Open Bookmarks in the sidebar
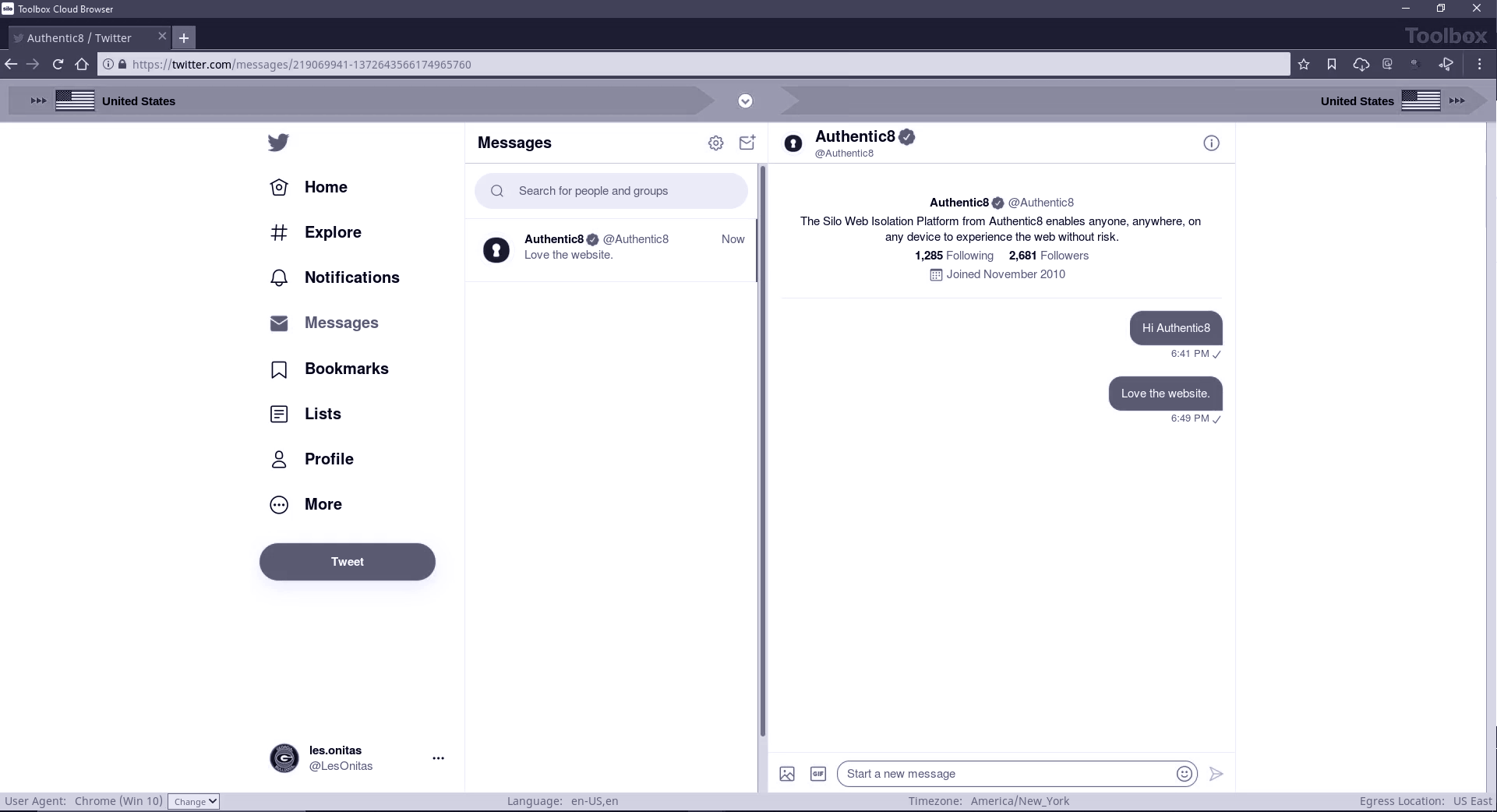The width and height of the screenshot is (1497, 812). point(329,369)
